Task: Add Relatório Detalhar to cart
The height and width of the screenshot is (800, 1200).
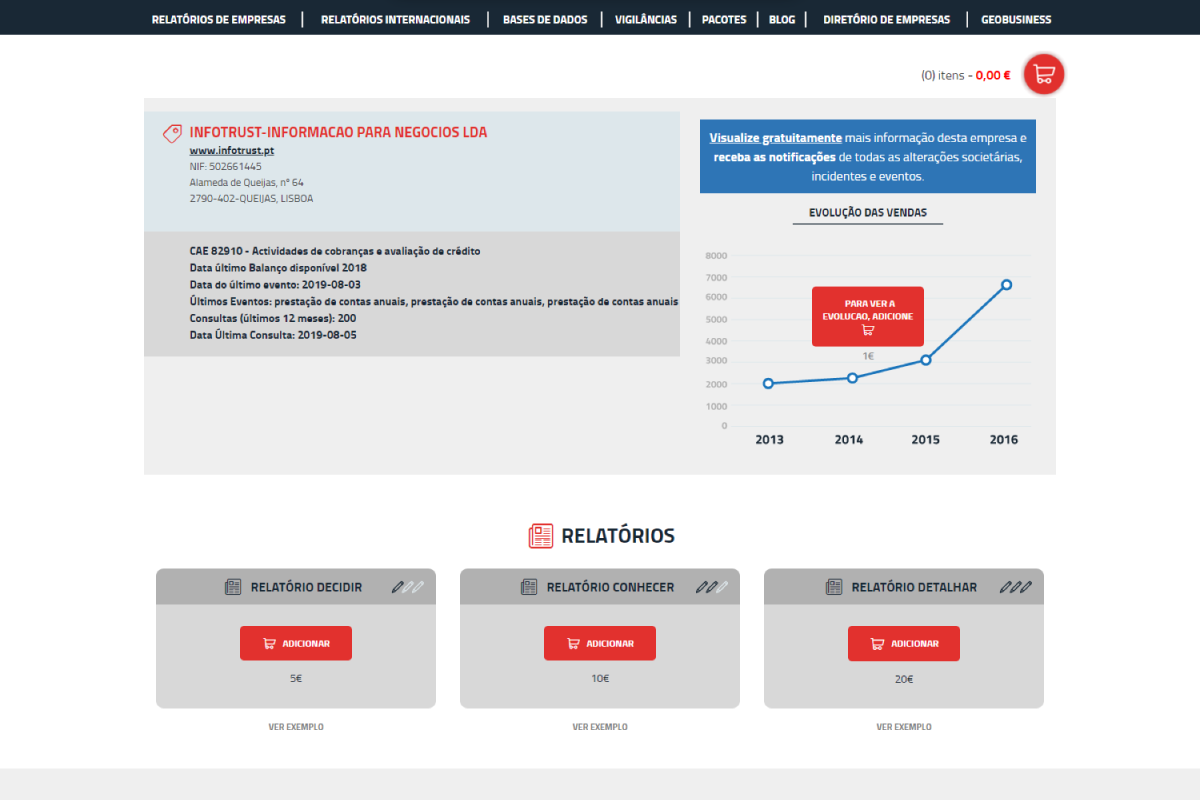Action: [904, 643]
